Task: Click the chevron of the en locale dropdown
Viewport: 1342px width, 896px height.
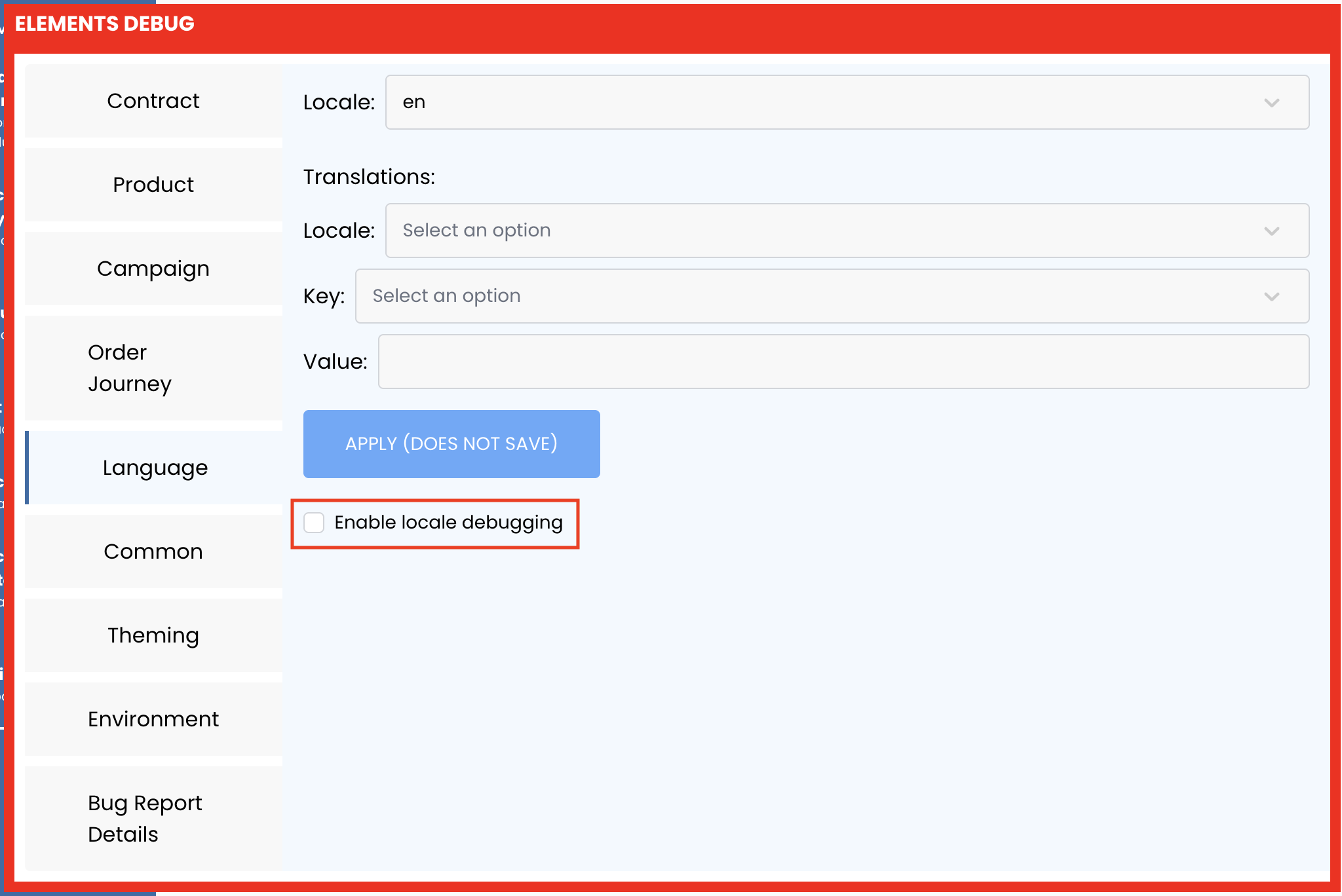Action: 1272,103
